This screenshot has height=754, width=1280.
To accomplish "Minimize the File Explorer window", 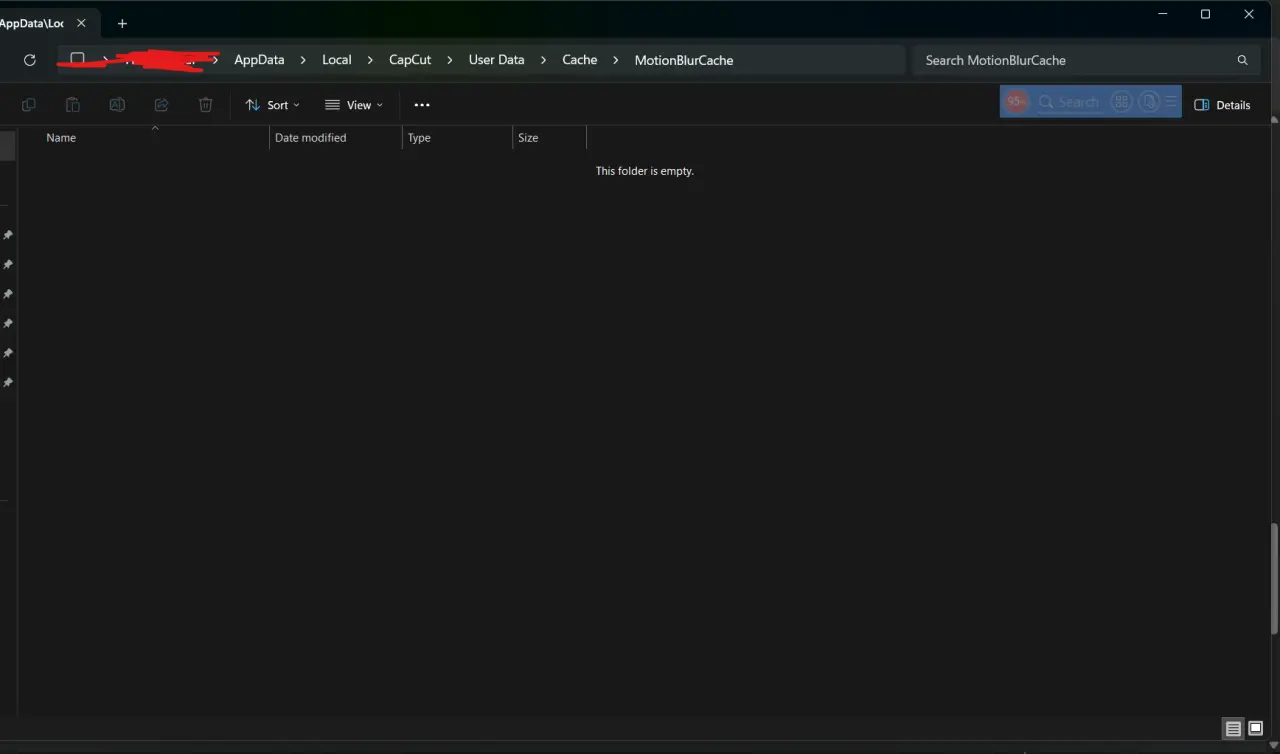I will 1163,14.
